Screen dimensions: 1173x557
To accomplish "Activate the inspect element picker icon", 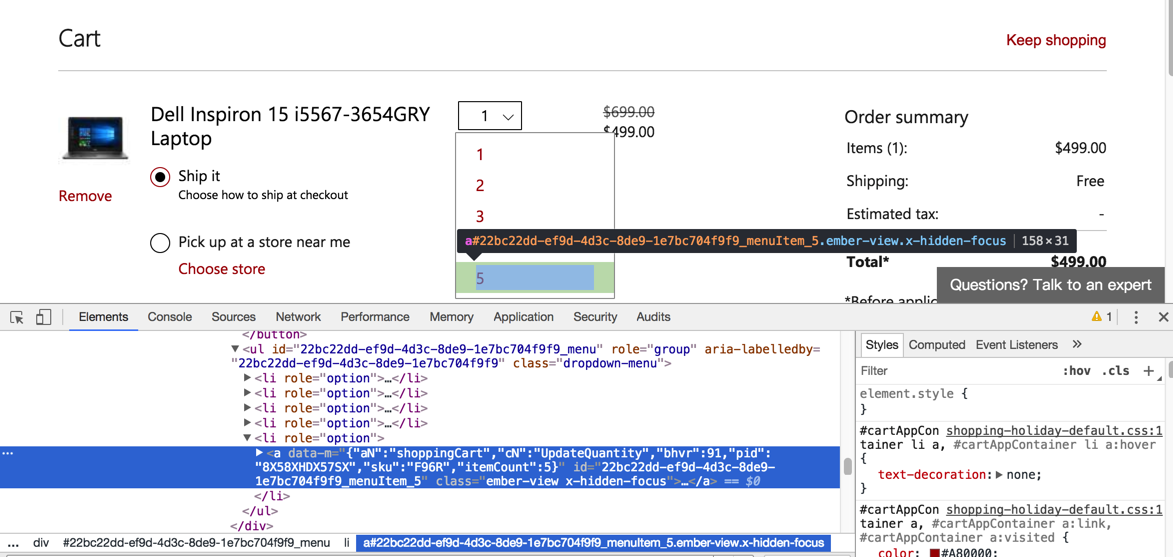I will pyautogui.click(x=17, y=317).
